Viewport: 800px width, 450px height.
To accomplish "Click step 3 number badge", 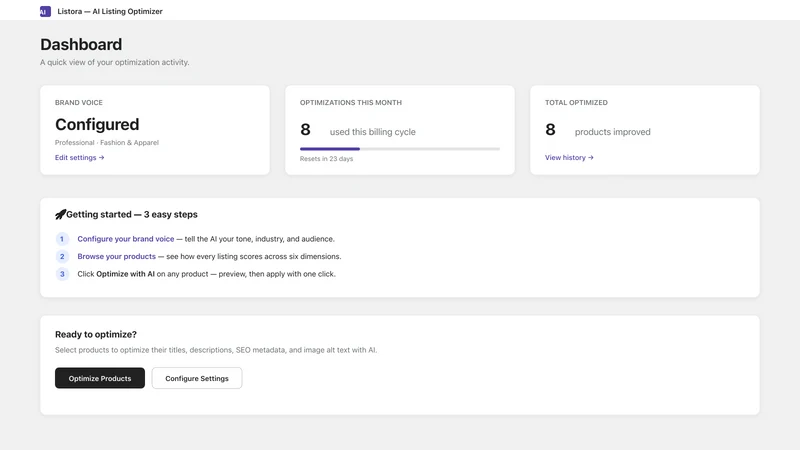I will pyautogui.click(x=62, y=274).
